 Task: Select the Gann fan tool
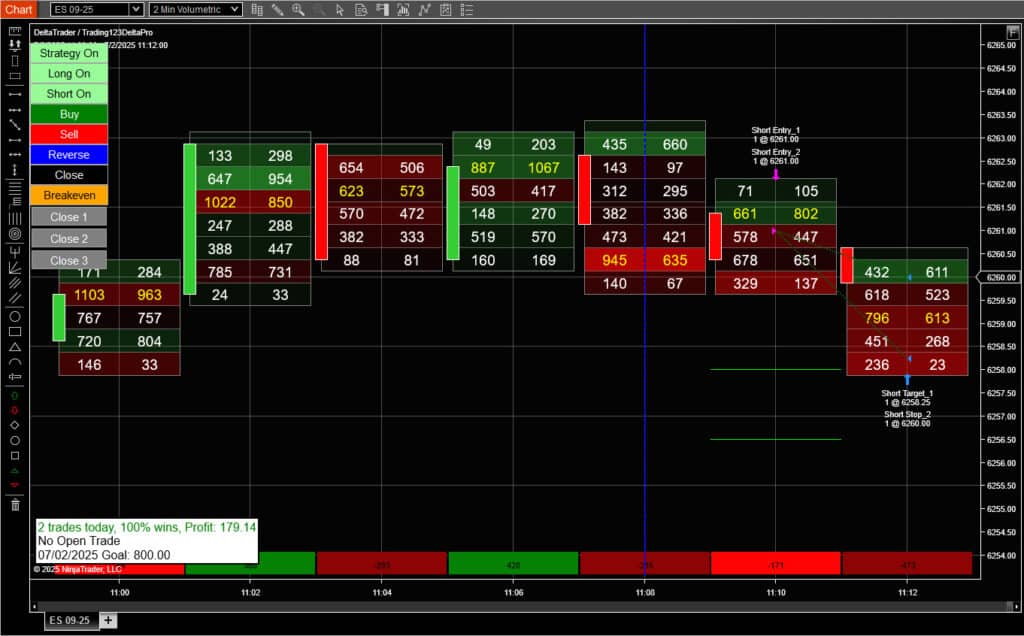click(x=15, y=267)
